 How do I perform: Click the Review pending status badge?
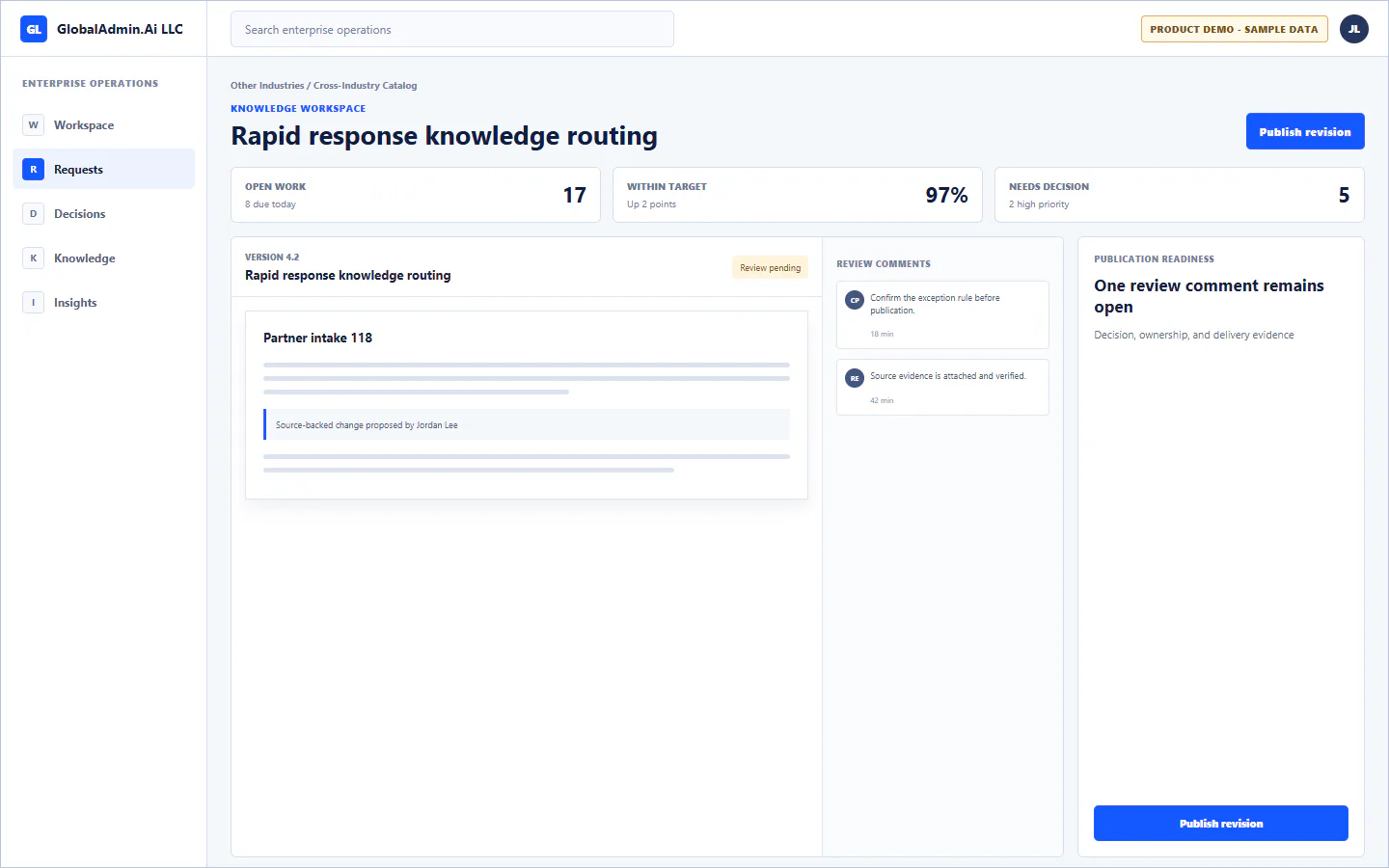771,268
